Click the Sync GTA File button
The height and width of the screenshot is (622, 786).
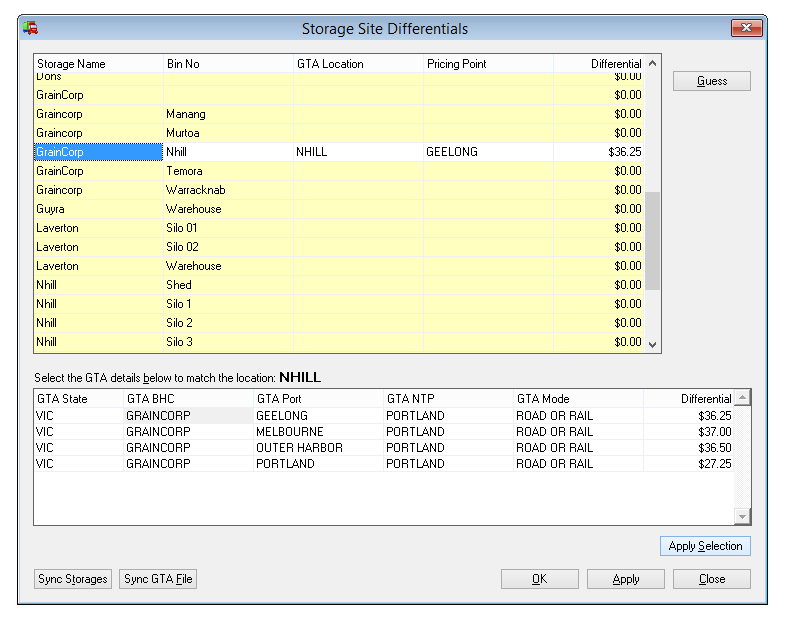[158, 579]
